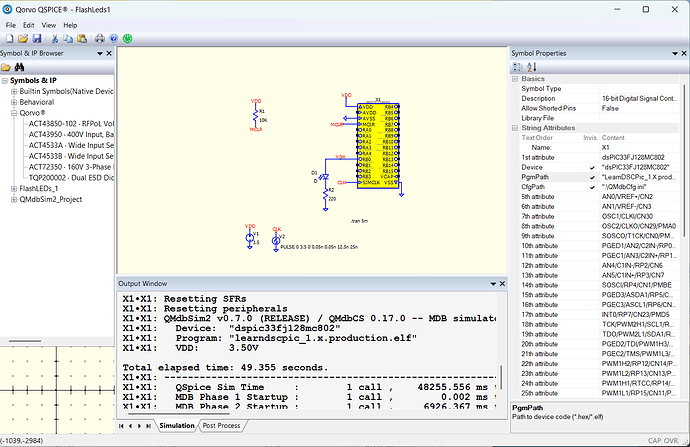Expand the QMdbSim2_Project tree node
Screen dimensions: 690x447
click(x=14, y=199)
